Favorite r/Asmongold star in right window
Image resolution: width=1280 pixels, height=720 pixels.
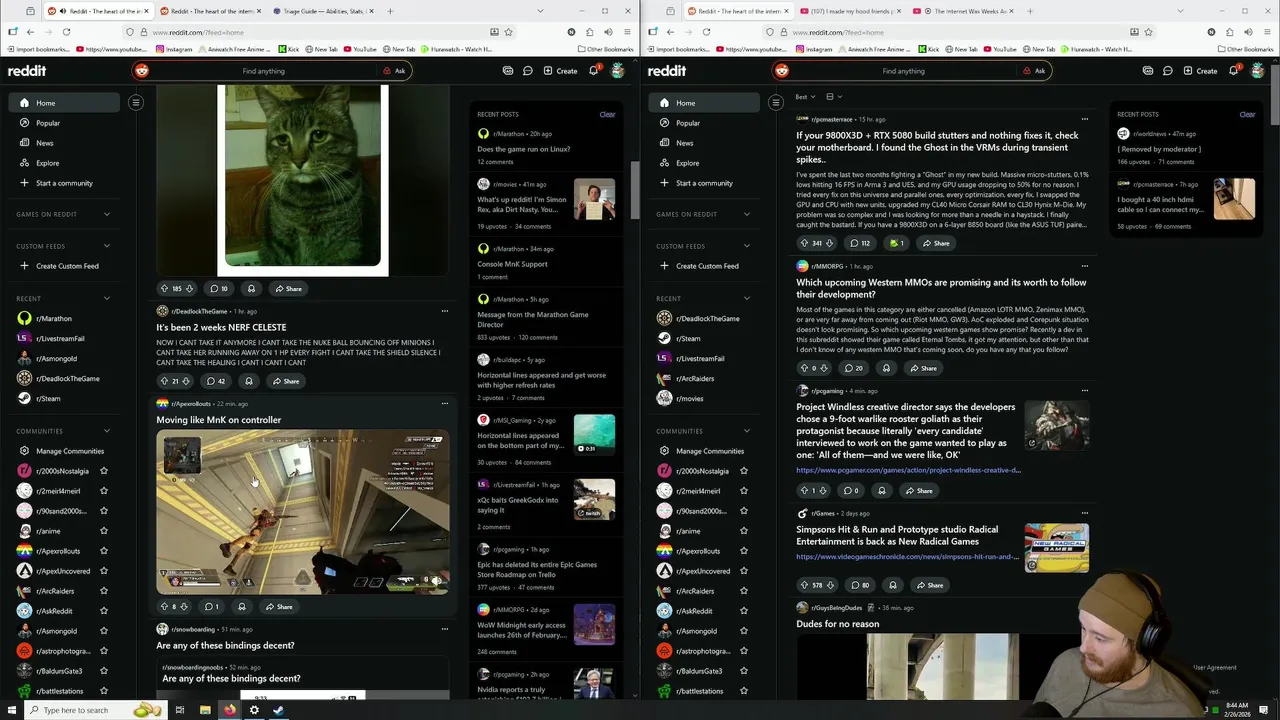tap(743, 631)
